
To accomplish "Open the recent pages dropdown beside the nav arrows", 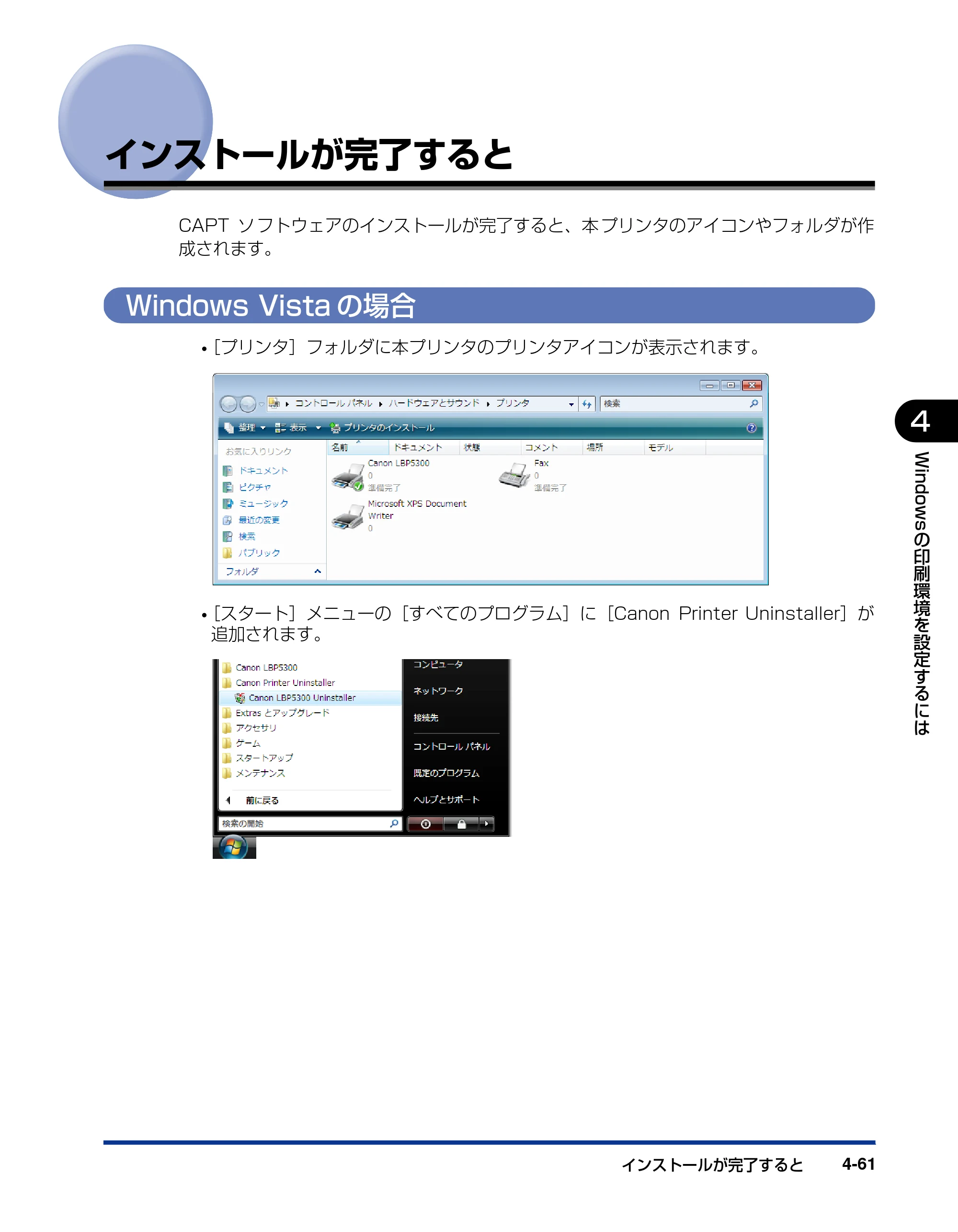I will point(261,404).
